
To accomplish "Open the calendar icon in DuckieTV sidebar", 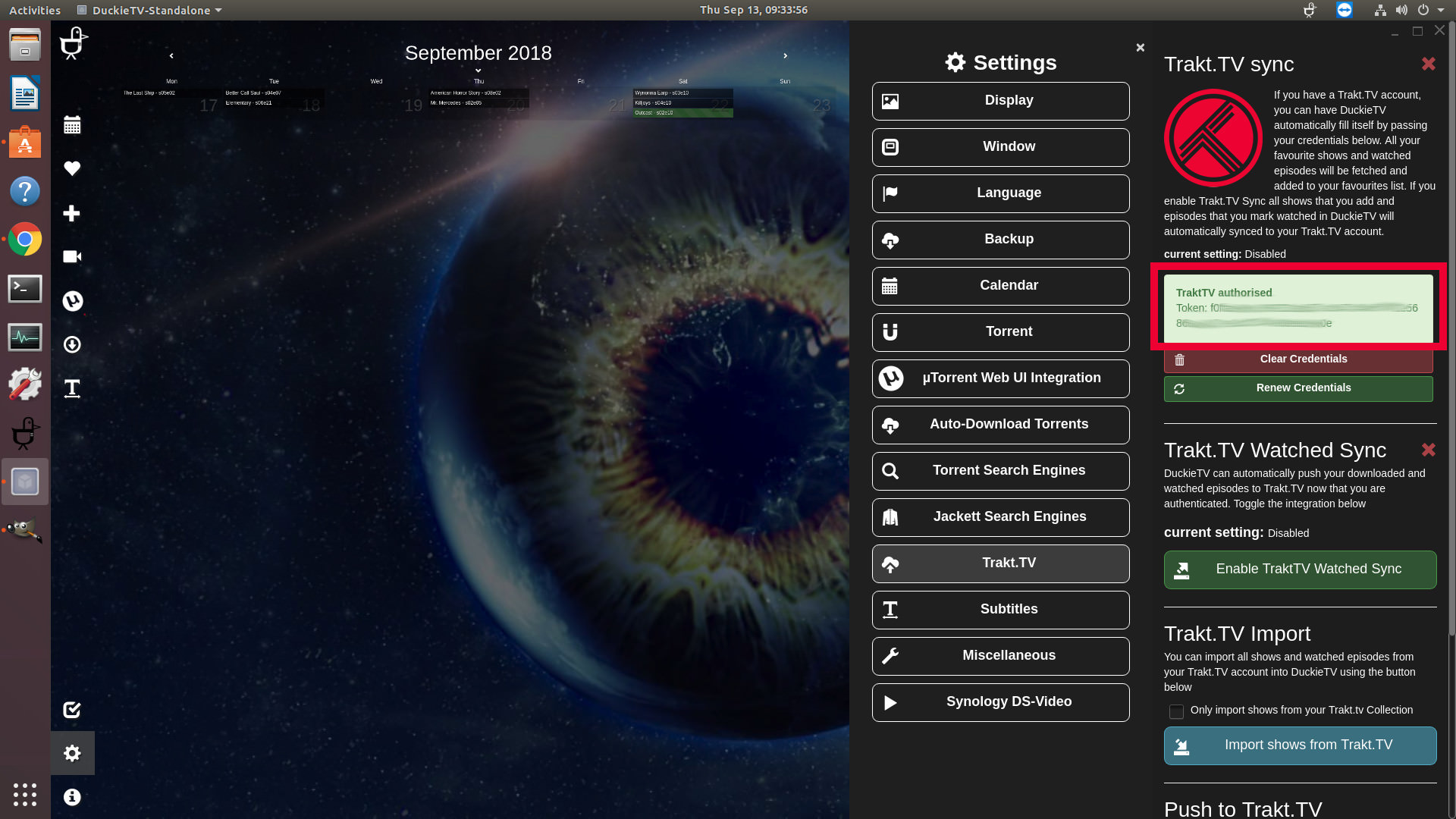I will [x=72, y=125].
